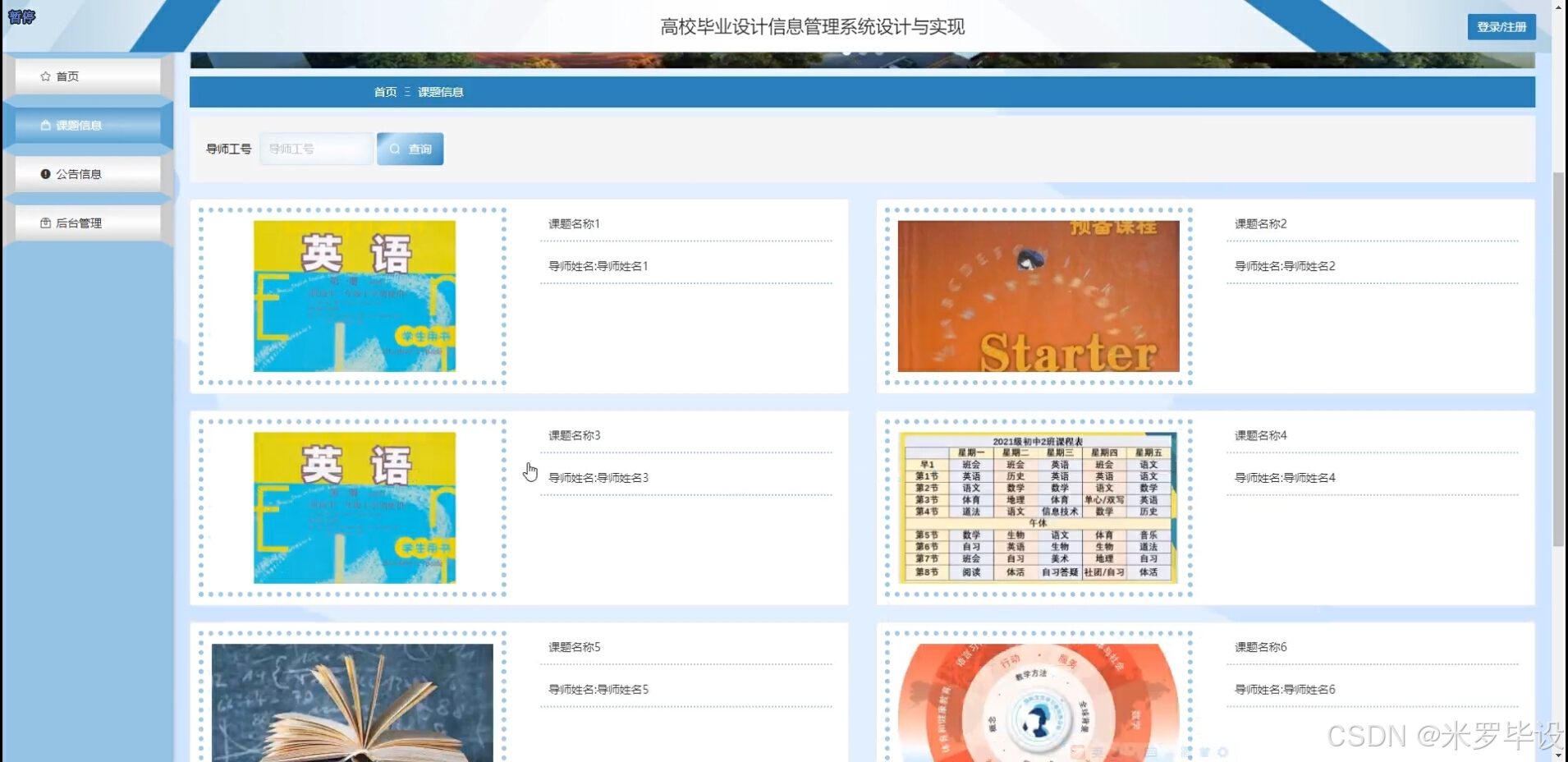Click the magnifier icon in 查询 button
The width and height of the screenshot is (1568, 762).
click(x=395, y=149)
